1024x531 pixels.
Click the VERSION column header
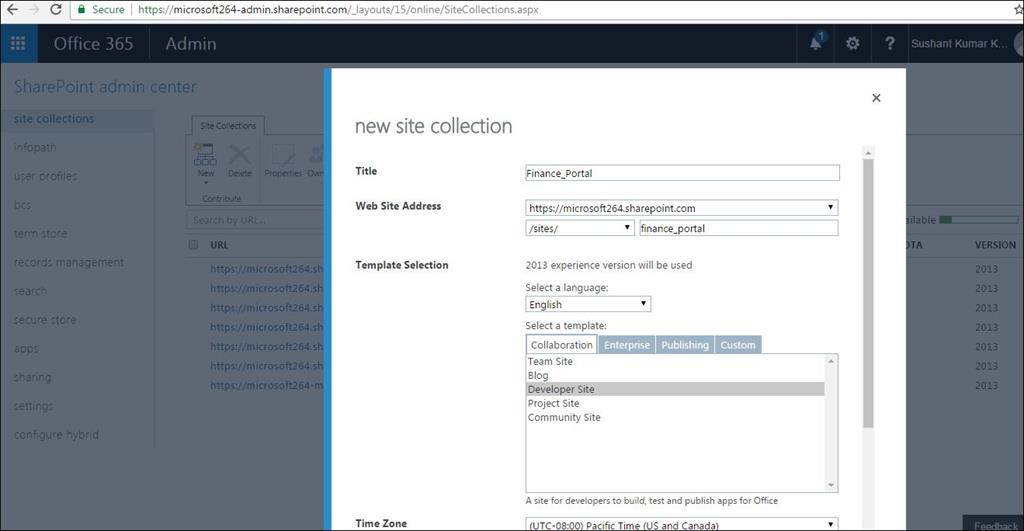tap(995, 245)
